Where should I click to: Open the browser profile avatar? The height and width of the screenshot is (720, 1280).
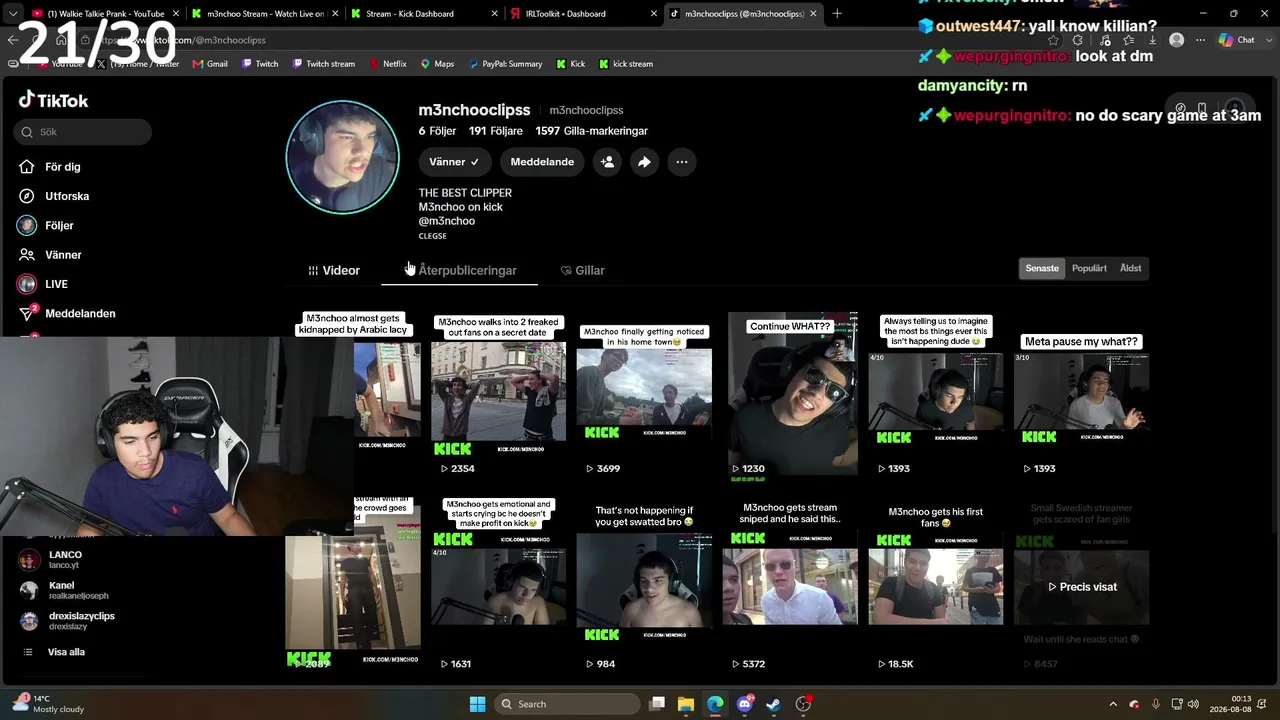[1176, 40]
